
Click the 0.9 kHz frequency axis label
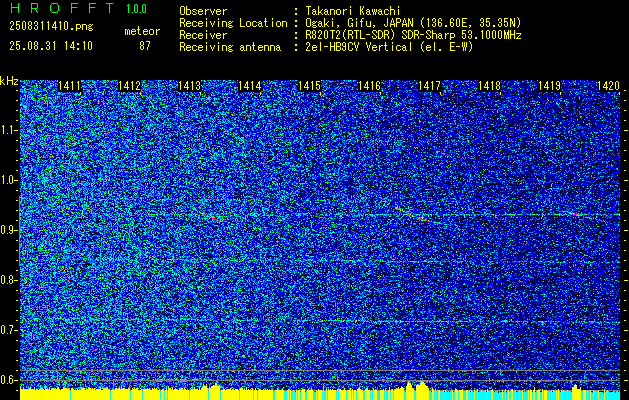click(x=8, y=230)
